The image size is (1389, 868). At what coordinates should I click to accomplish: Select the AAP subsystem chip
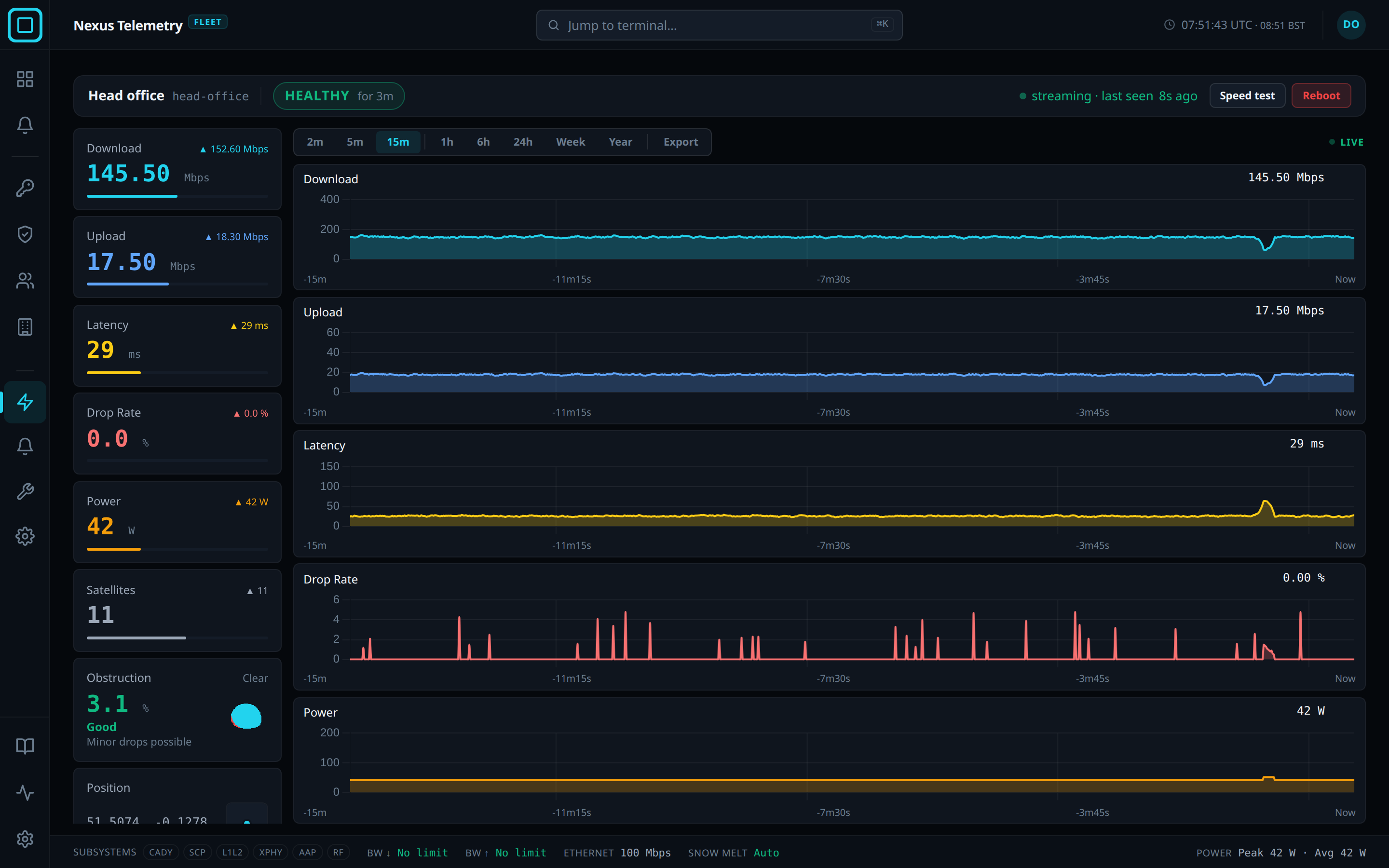click(308, 853)
